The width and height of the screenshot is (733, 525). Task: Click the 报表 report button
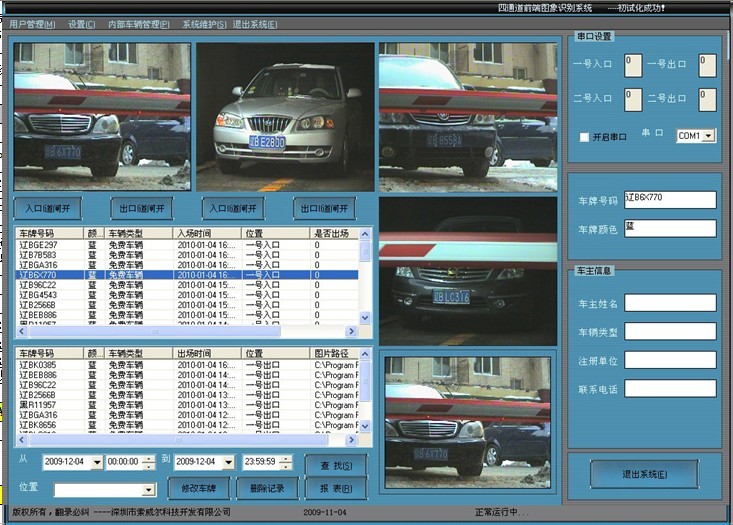pos(335,488)
